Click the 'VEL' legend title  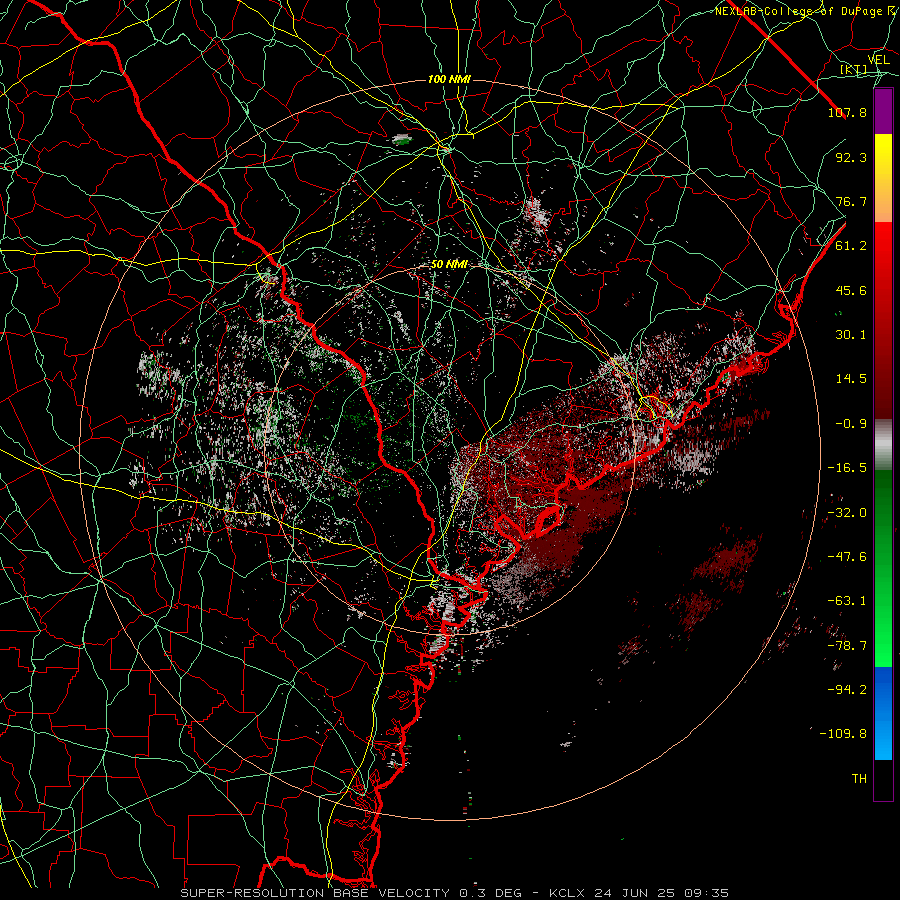click(x=879, y=60)
